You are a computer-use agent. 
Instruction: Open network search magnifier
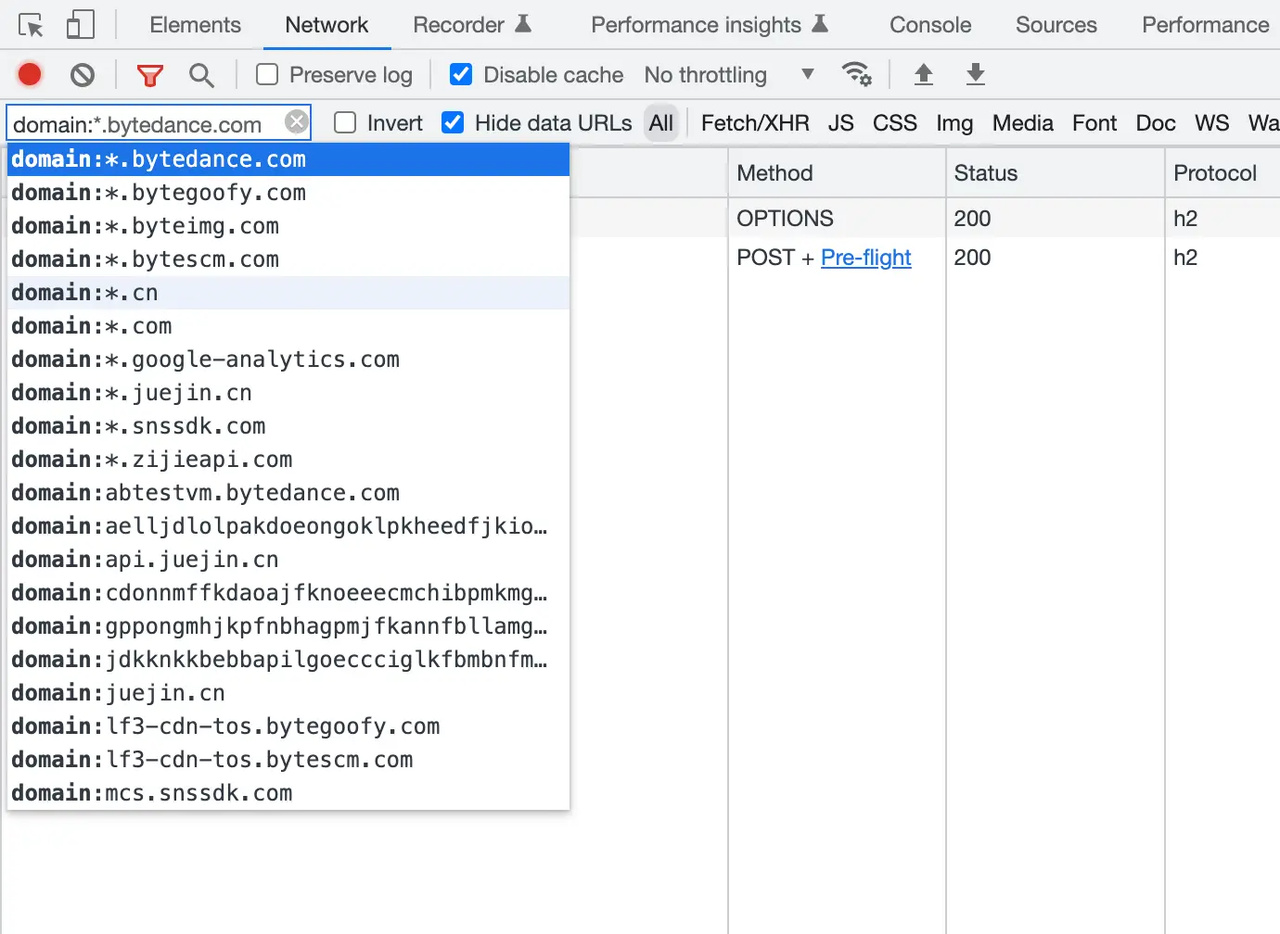(x=202, y=74)
